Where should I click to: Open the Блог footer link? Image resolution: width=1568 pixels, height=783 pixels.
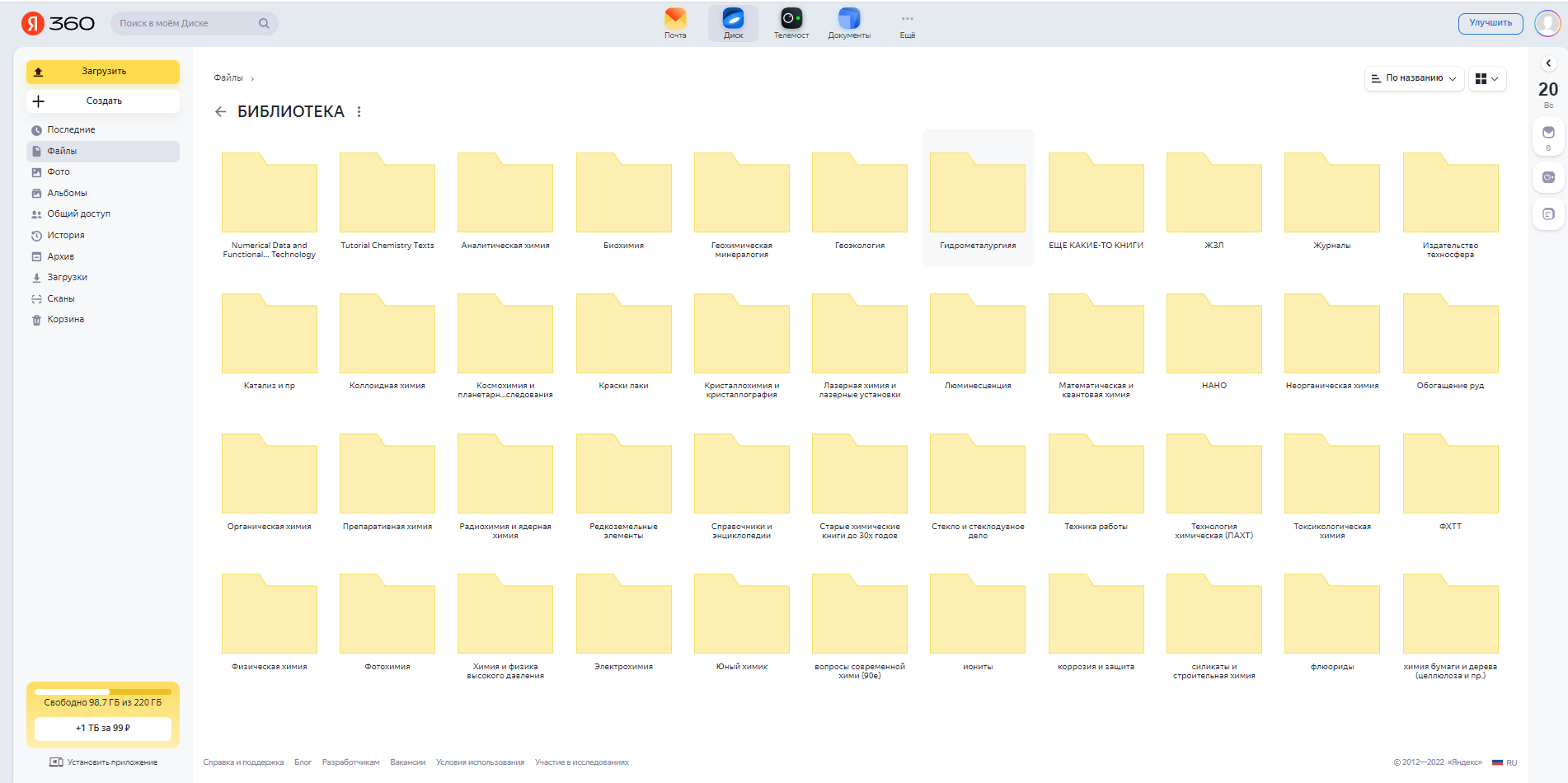pos(303,762)
